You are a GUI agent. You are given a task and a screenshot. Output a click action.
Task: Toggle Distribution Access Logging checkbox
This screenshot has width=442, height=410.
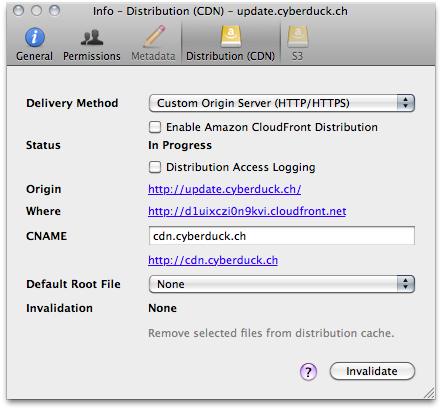[155, 167]
